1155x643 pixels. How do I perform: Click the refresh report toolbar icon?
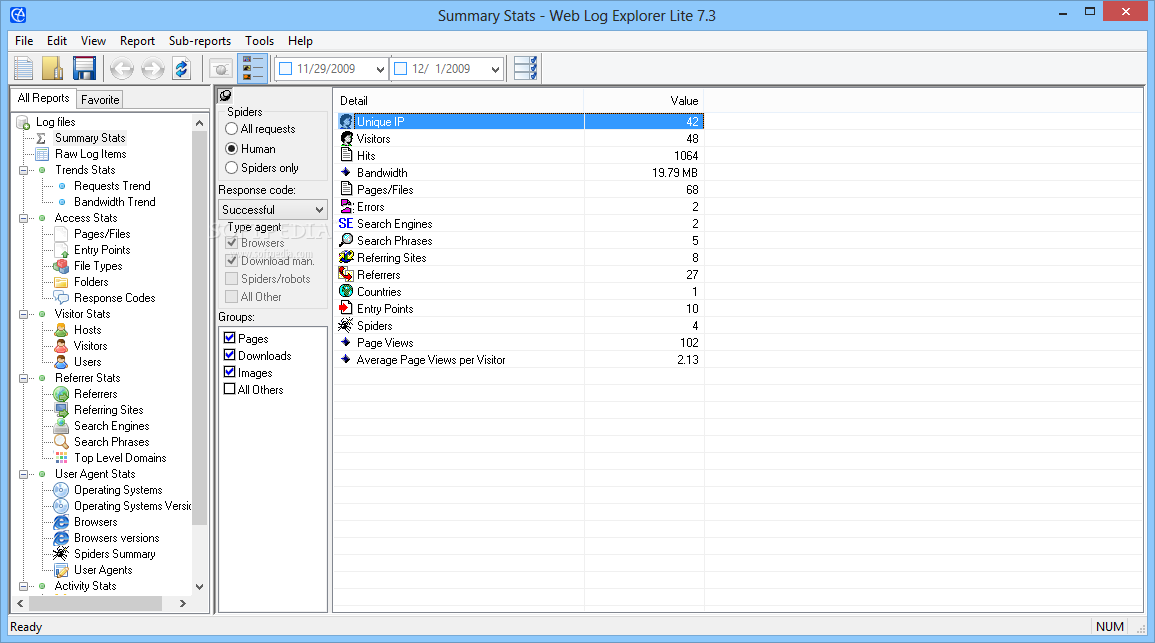coord(182,69)
